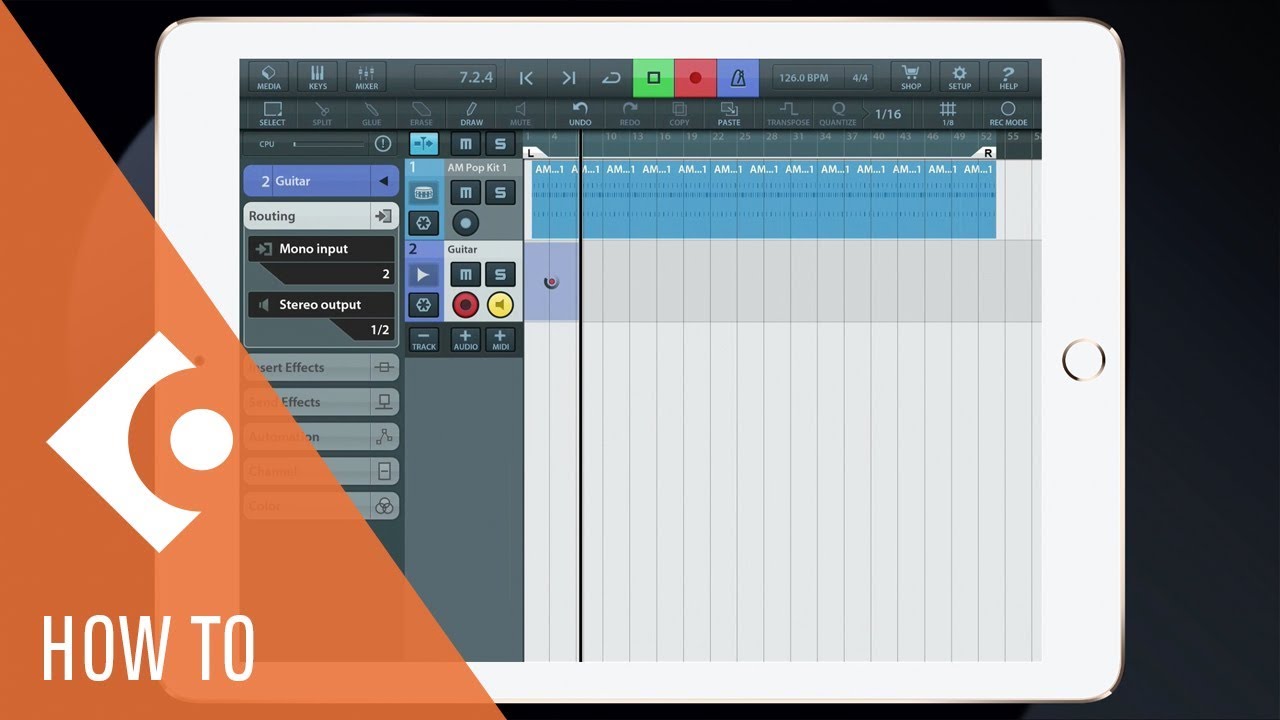
Task: Choose the MUTE tool
Action: coord(521,114)
